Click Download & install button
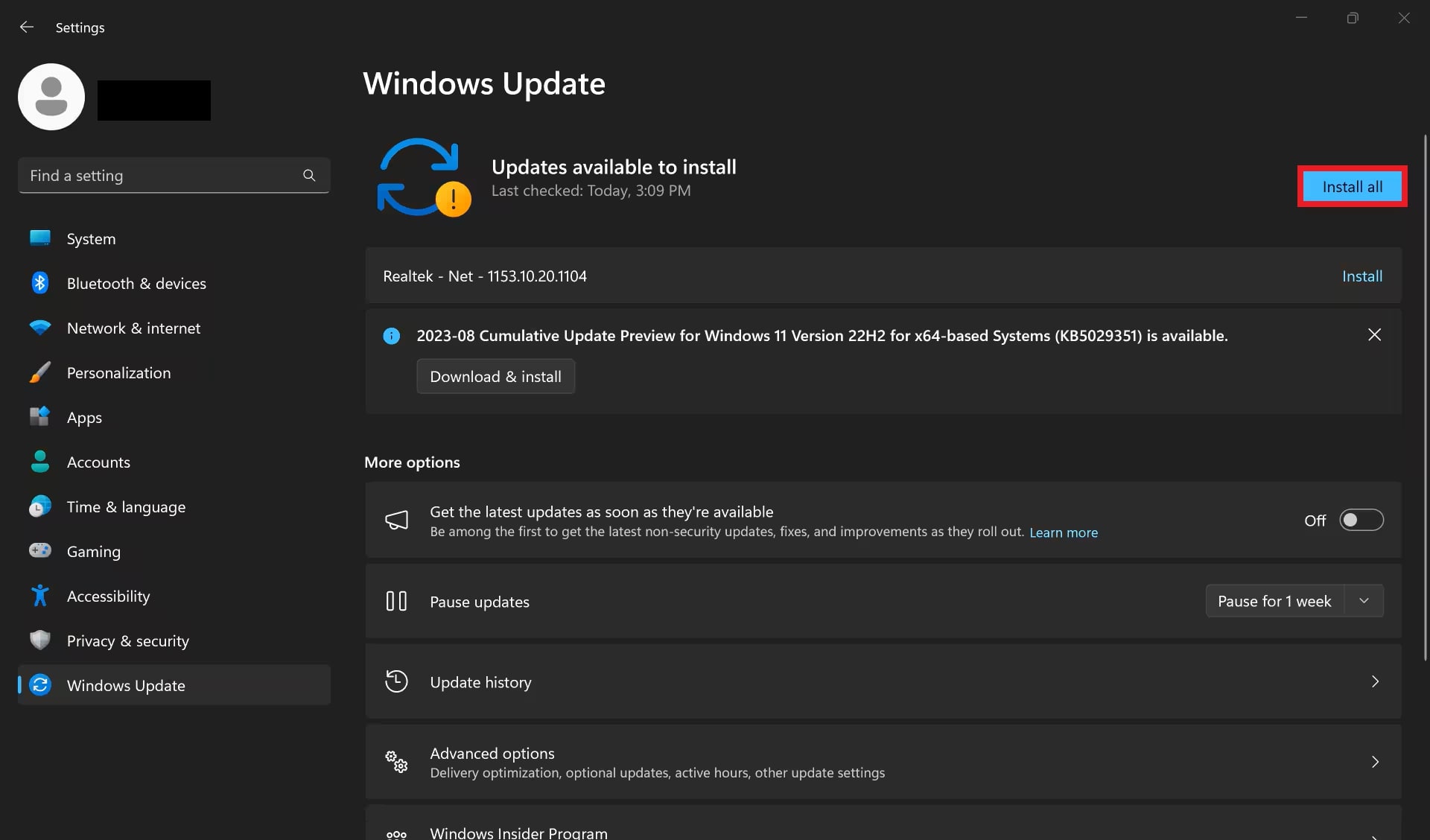 click(x=495, y=377)
